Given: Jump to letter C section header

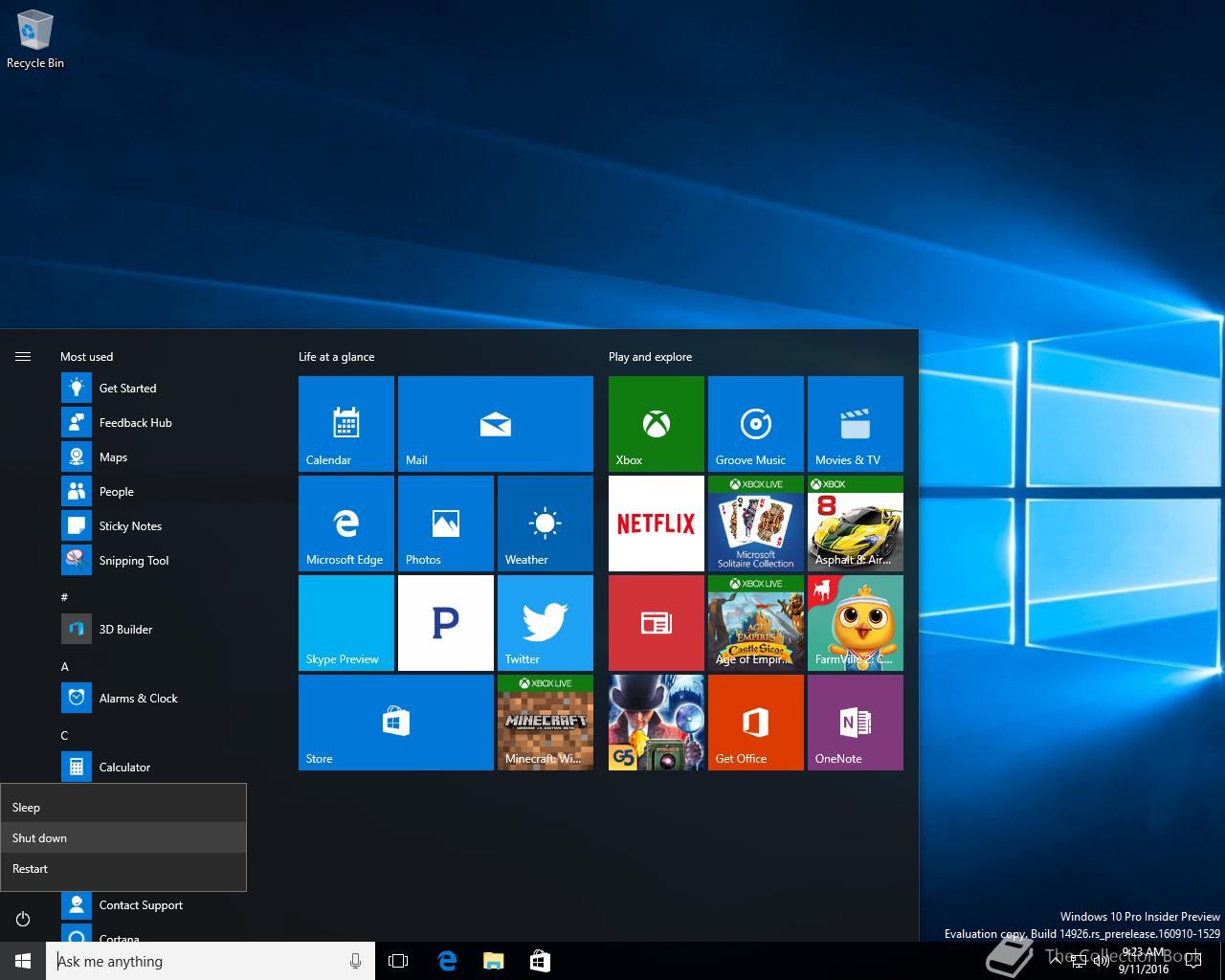Looking at the screenshot, I should pyautogui.click(x=65, y=735).
